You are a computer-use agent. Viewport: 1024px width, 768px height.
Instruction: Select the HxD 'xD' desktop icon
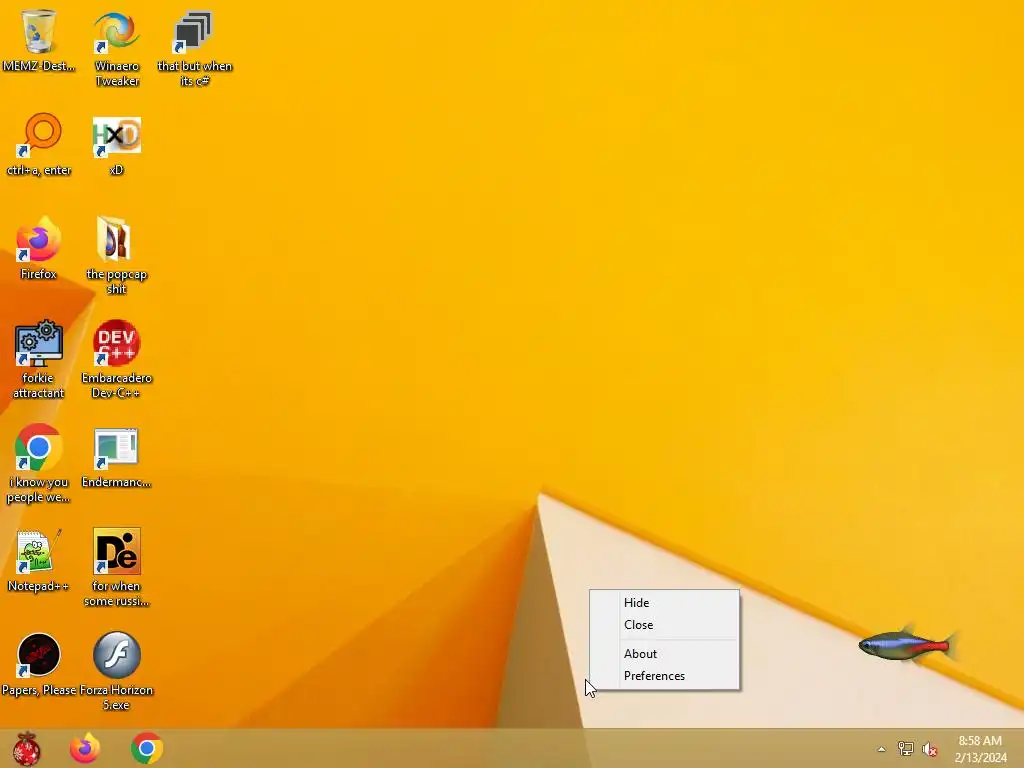pos(116,145)
